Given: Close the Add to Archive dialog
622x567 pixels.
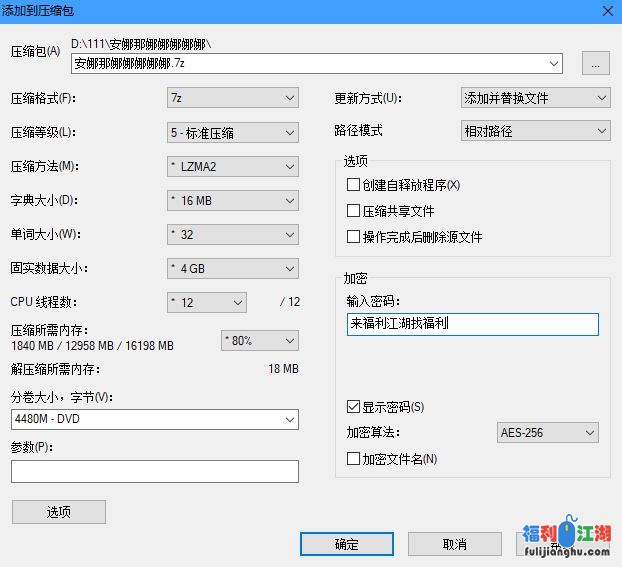Looking at the screenshot, I should click(606, 10).
